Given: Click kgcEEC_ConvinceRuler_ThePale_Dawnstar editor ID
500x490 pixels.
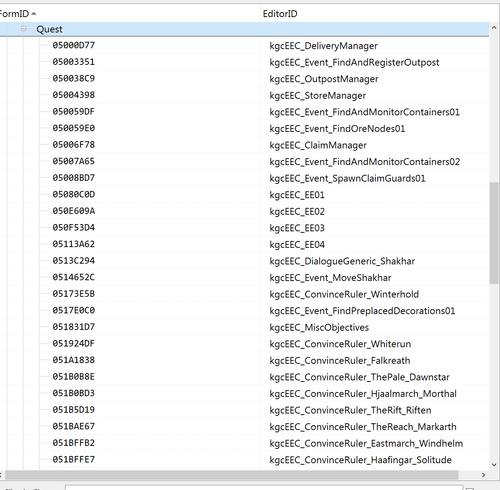Looking at the screenshot, I should coord(359,377).
